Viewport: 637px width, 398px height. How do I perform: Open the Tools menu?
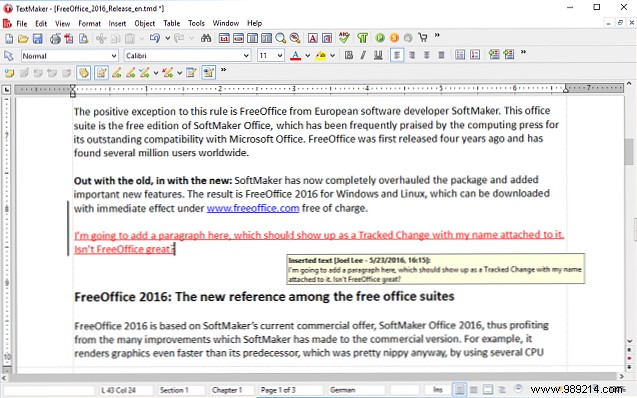point(196,24)
